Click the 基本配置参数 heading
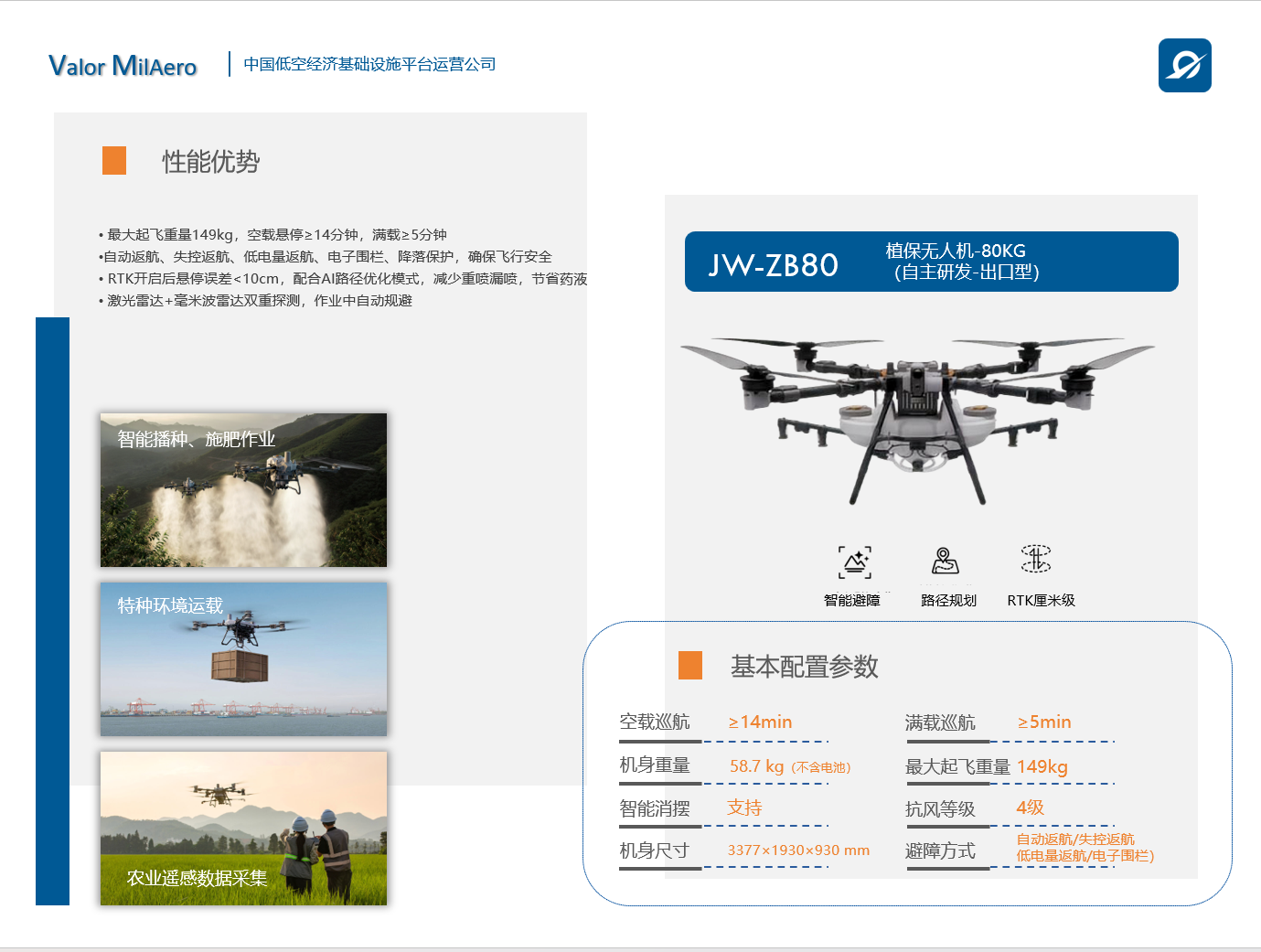 coord(805,667)
